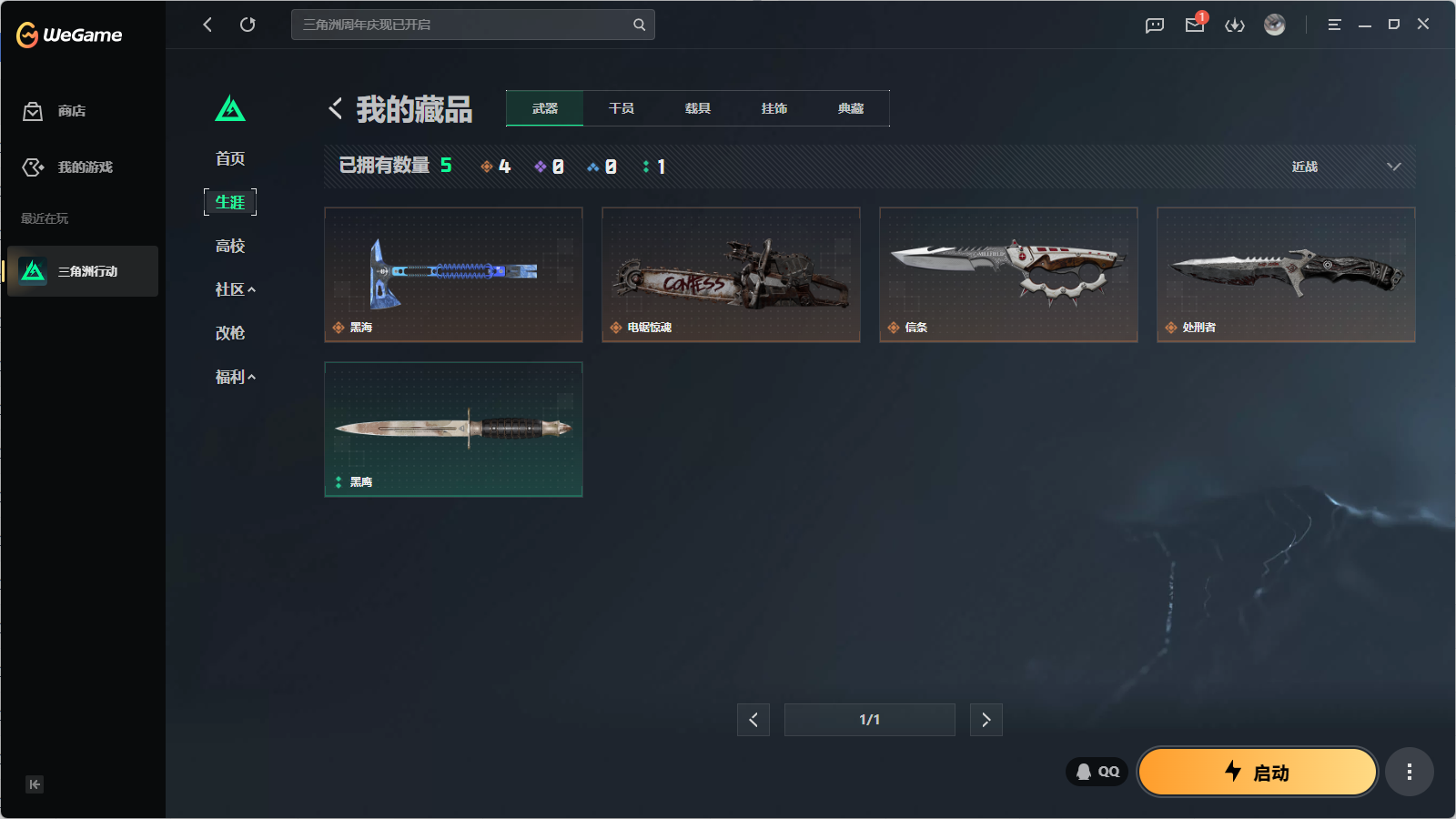This screenshot has width=1456, height=819.
Task: Expand the 福利 submenu
Action: 235,377
